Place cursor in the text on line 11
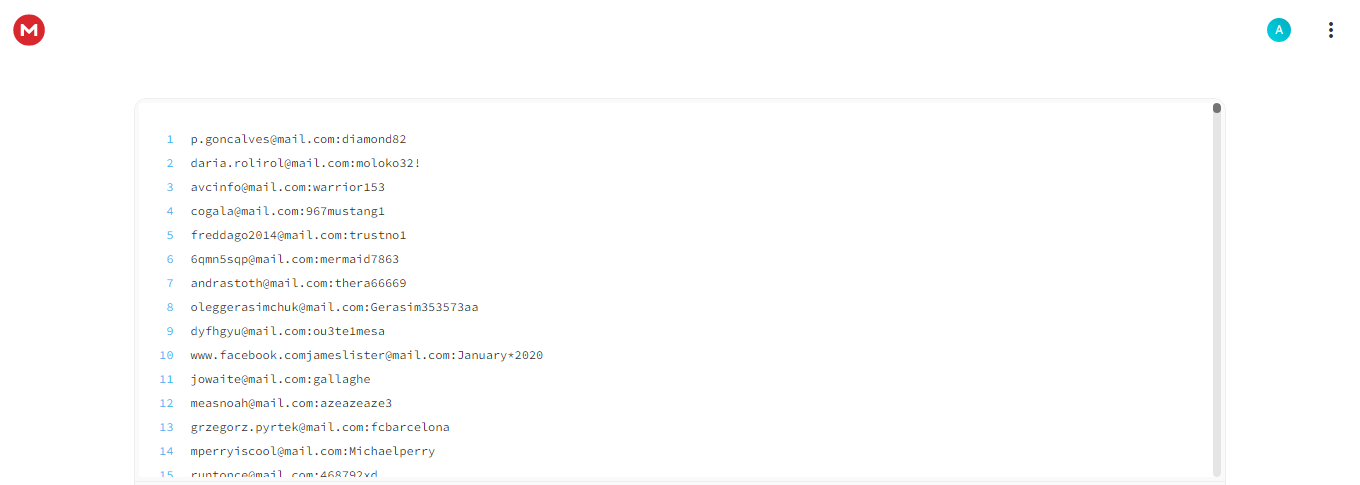 281,379
